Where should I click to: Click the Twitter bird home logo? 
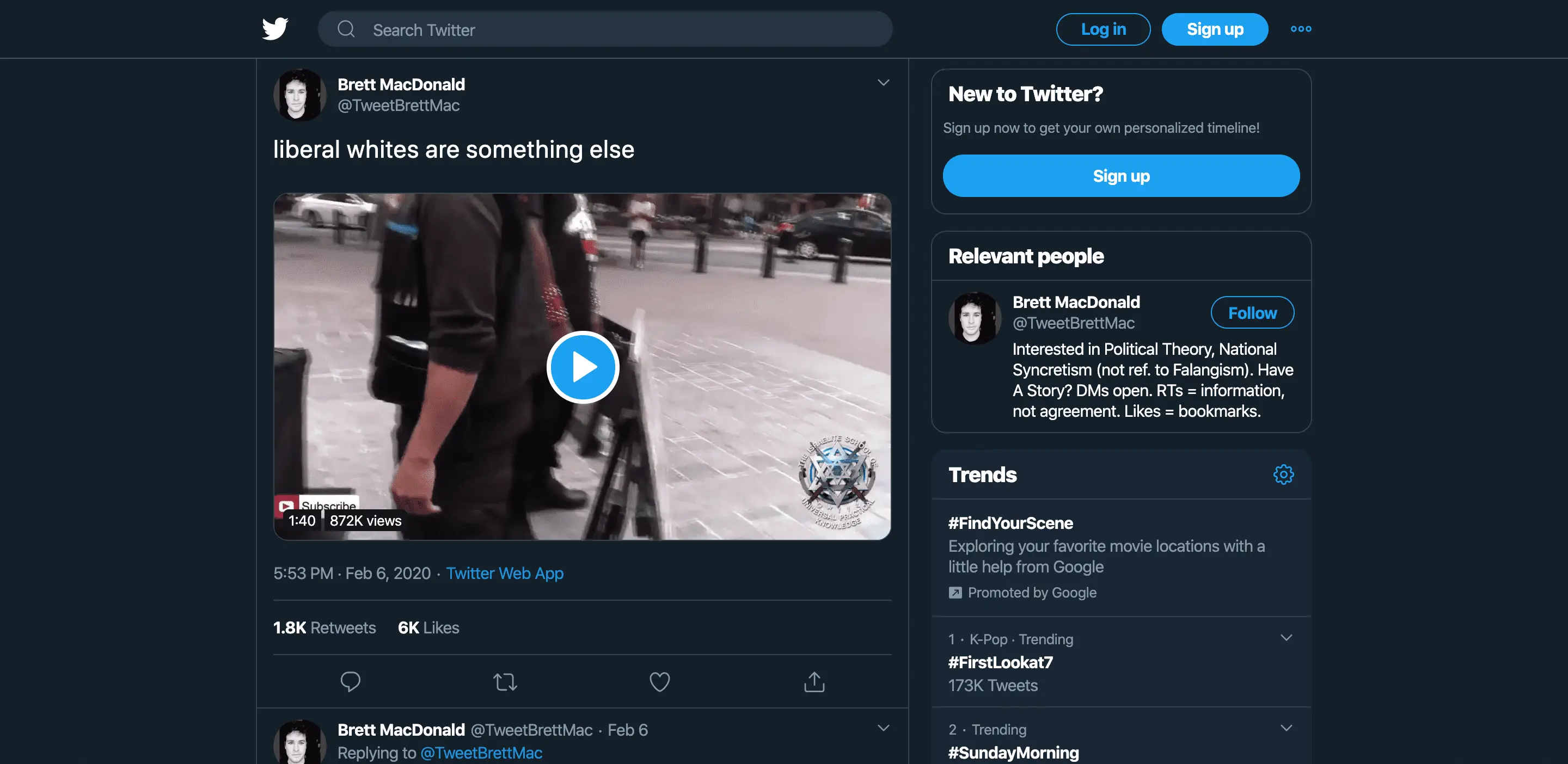coord(275,29)
